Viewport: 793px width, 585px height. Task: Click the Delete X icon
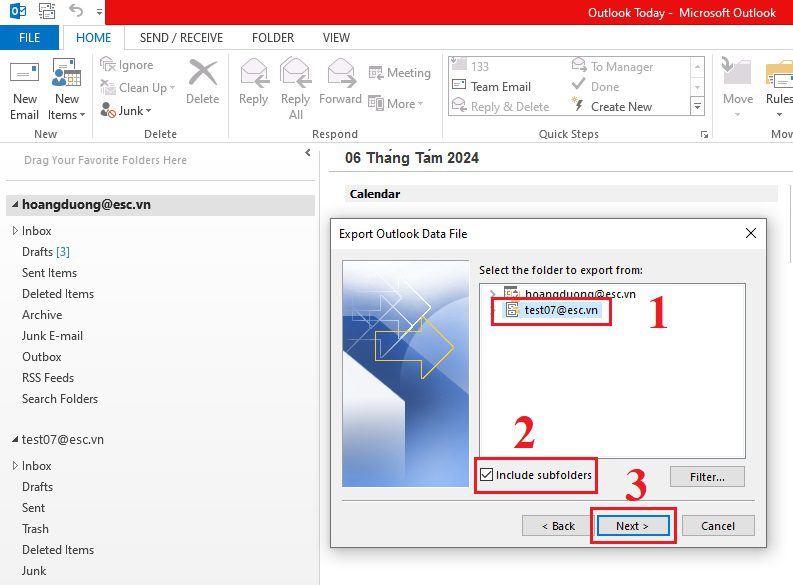click(x=203, y=72)
